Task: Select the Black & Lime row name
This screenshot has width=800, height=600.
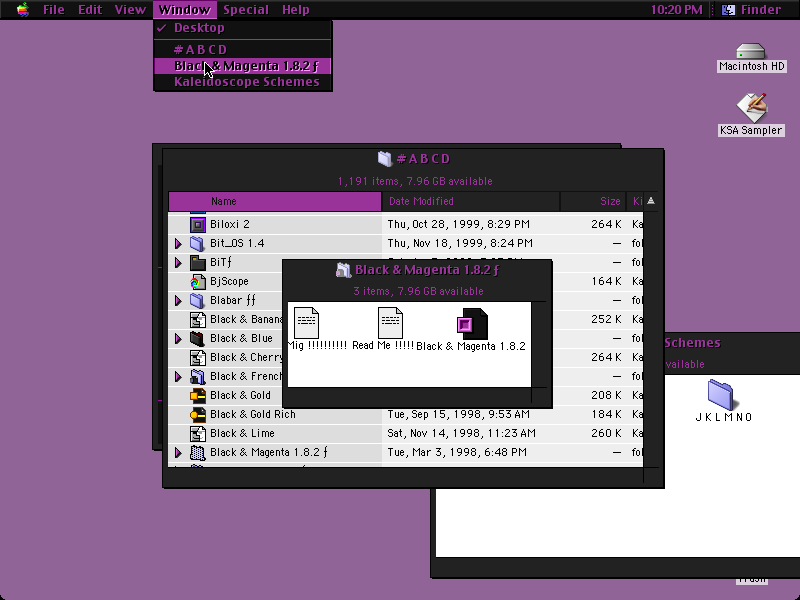Action: [242, 434]
